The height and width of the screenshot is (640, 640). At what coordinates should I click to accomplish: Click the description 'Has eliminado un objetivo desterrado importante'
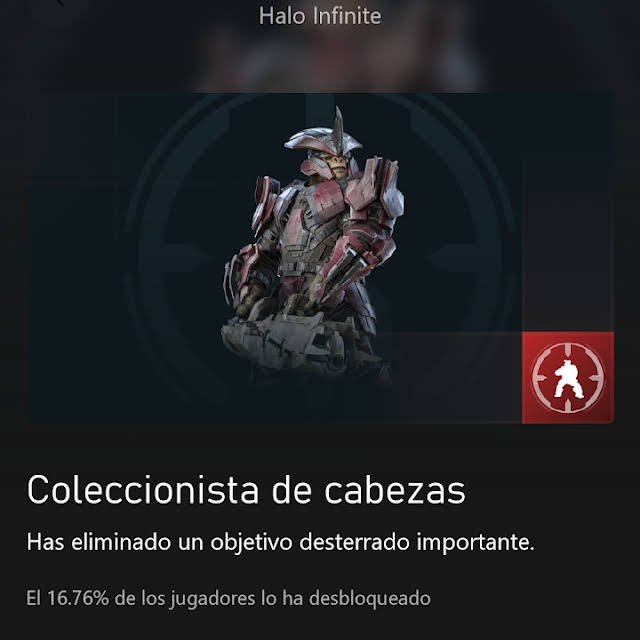tap(280, 542)
